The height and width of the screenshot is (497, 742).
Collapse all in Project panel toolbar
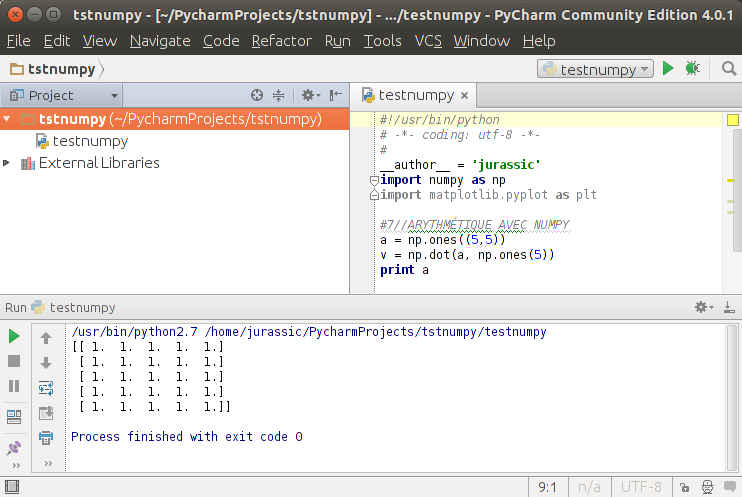[x=279, y=96]
